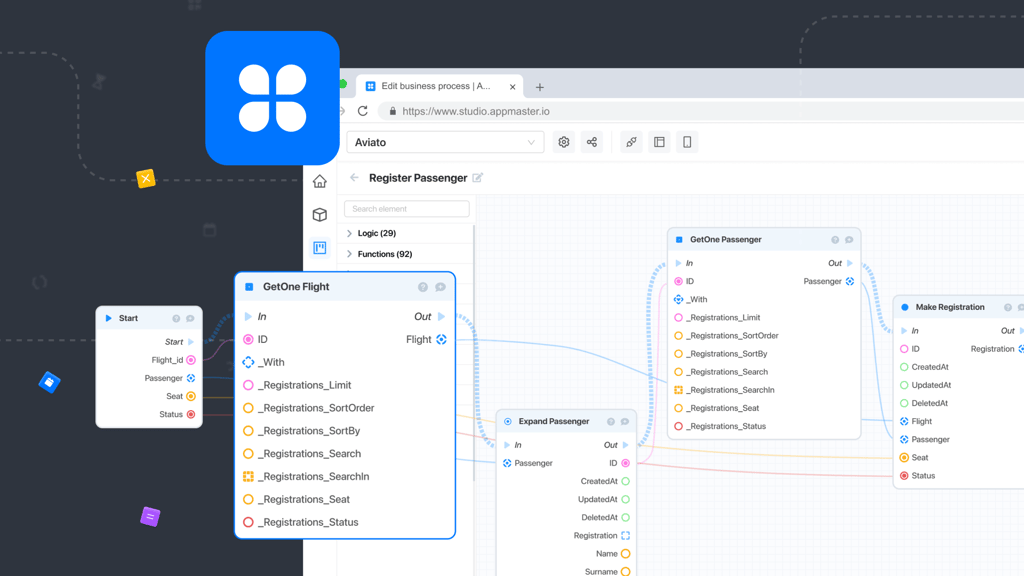
Task: Click the share icon in the toolbar
Action: (x=592, y=142)
